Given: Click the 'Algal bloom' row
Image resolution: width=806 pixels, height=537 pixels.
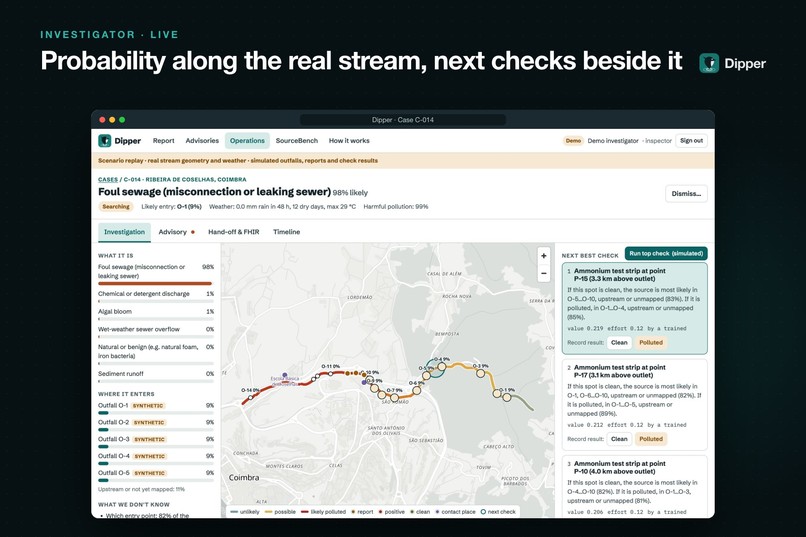Looking at the screenshot, I should pyautogui.click(x=156, y=312).
